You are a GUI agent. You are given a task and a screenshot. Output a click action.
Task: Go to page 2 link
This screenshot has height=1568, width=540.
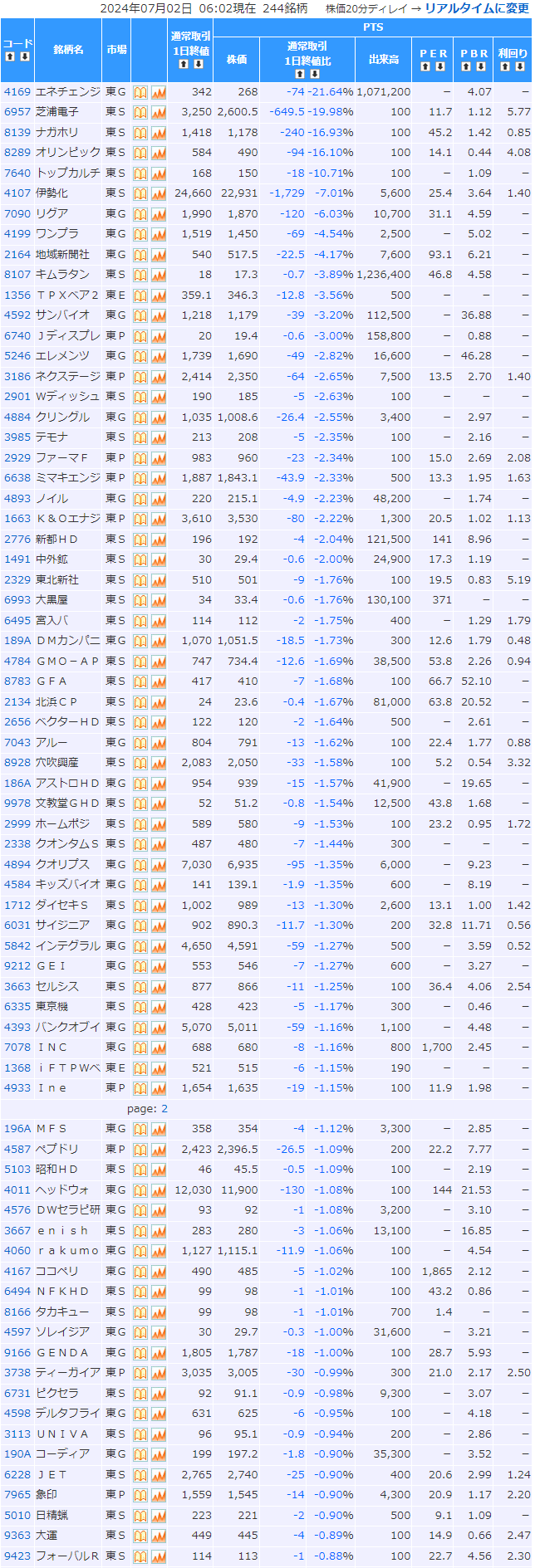click(x=164, y=1109)
